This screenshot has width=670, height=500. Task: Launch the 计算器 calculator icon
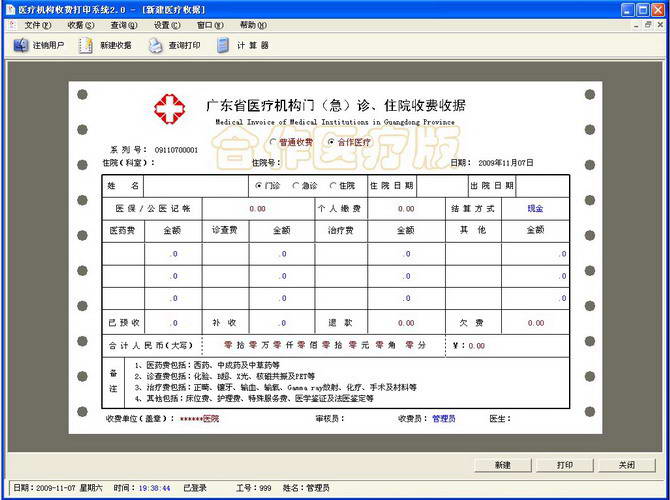[x=223, y=45]
